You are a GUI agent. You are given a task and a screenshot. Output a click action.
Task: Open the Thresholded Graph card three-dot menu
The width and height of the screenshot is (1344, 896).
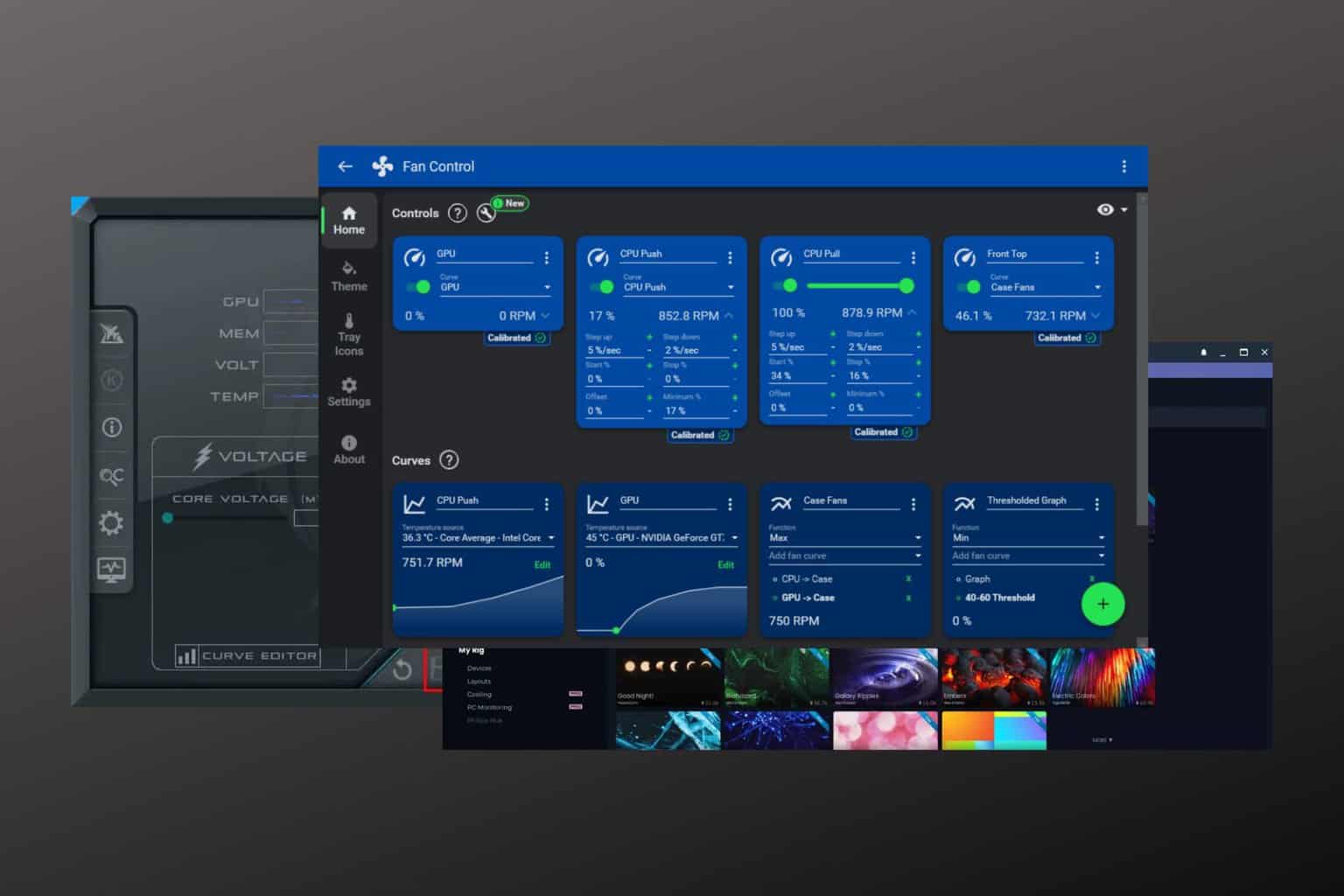(1096, 504)
